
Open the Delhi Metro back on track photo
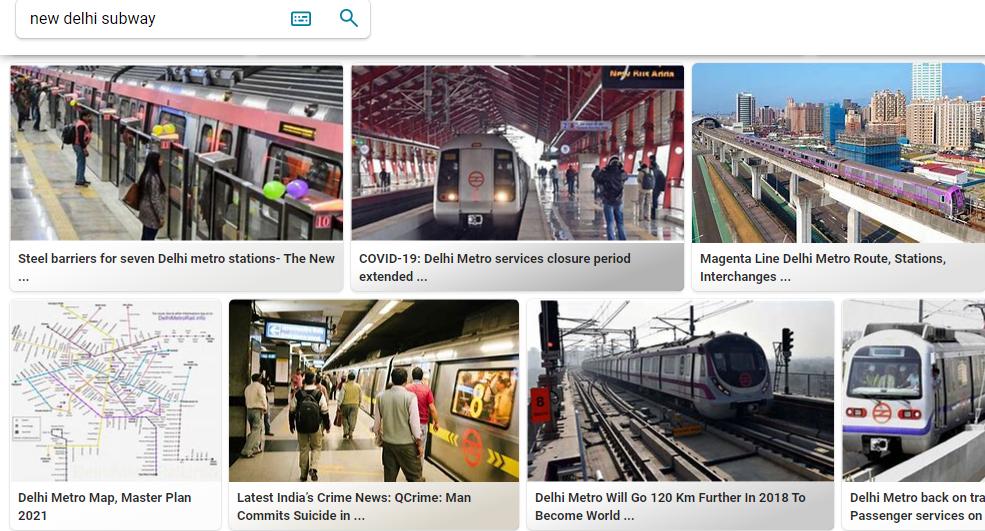(x=913, y=391)
